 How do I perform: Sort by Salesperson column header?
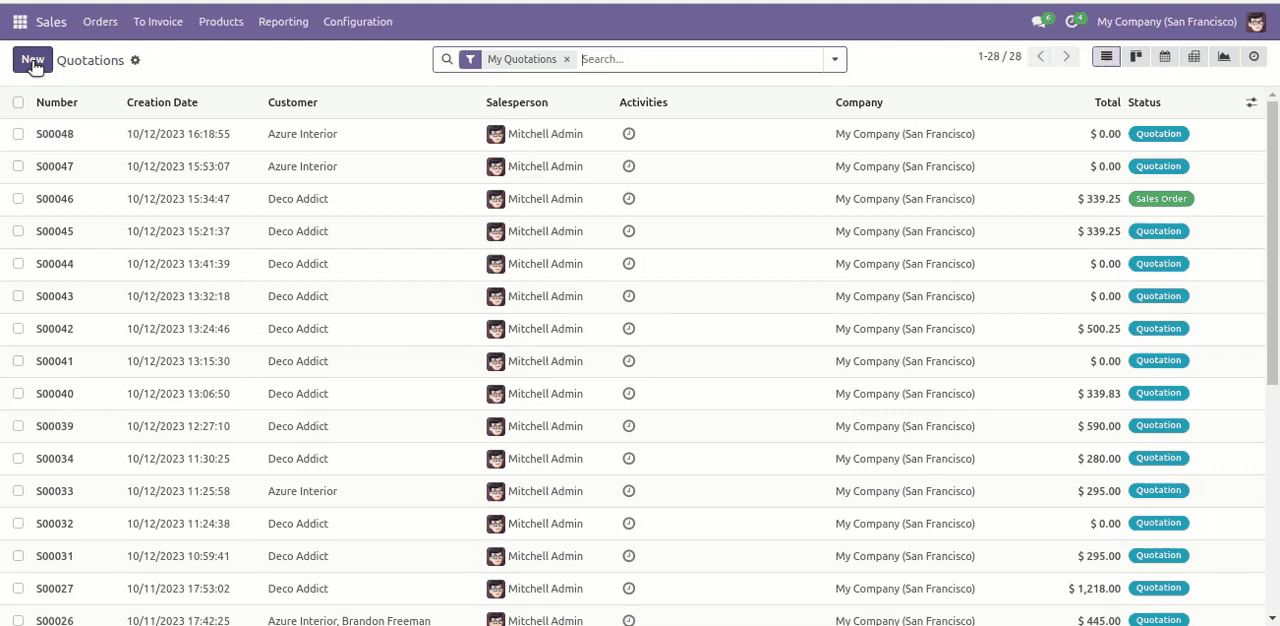[x=517, y=102]
